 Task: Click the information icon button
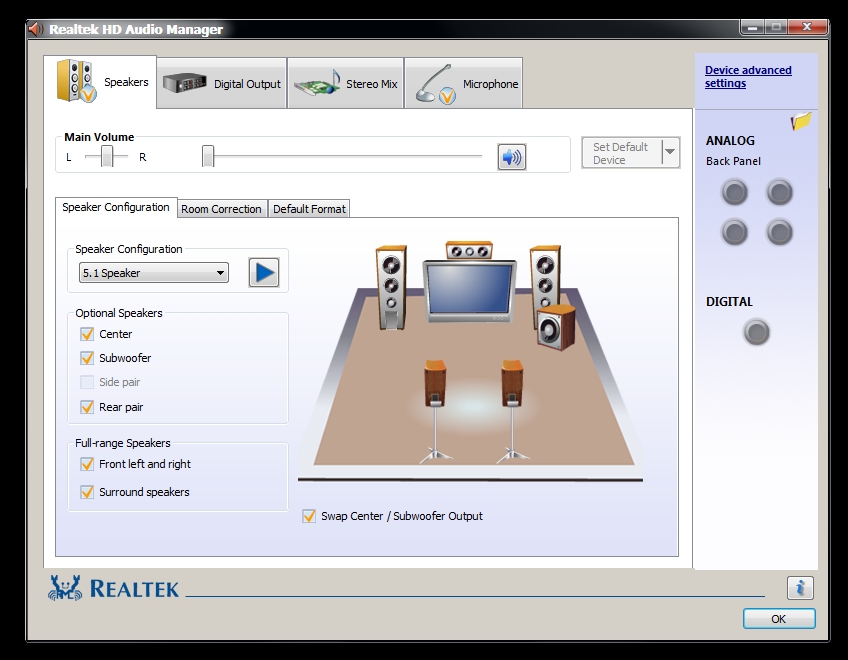point(800,588)
